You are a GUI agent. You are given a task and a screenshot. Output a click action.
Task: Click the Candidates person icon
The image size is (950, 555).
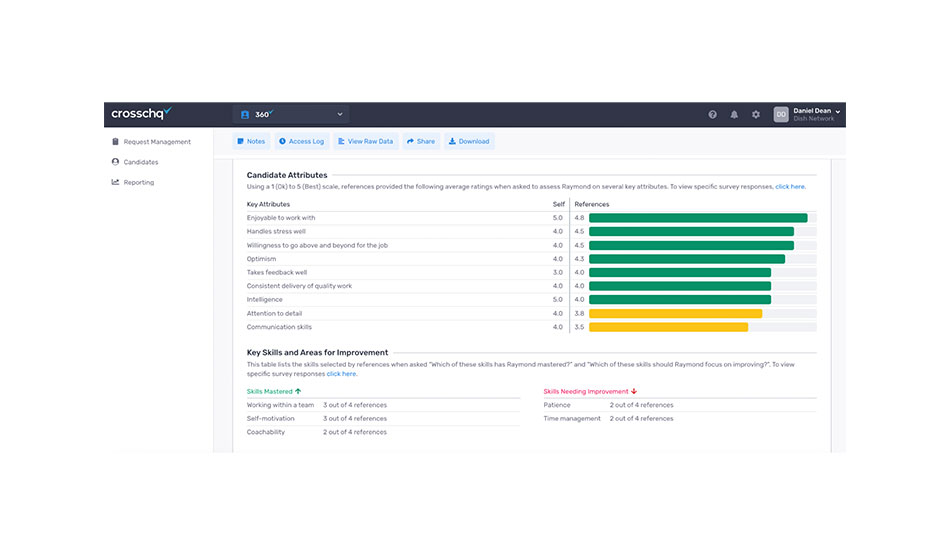116,162
